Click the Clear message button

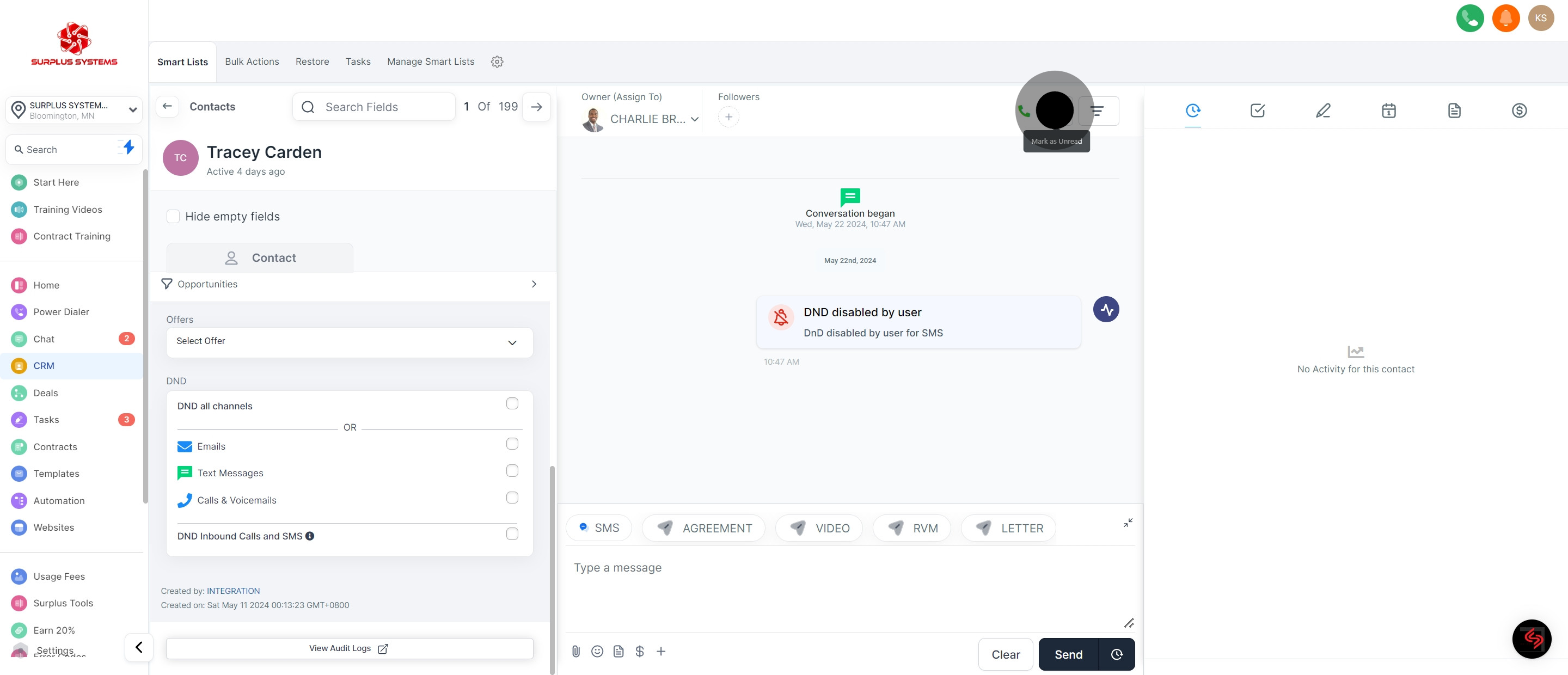coord(1005,654)
